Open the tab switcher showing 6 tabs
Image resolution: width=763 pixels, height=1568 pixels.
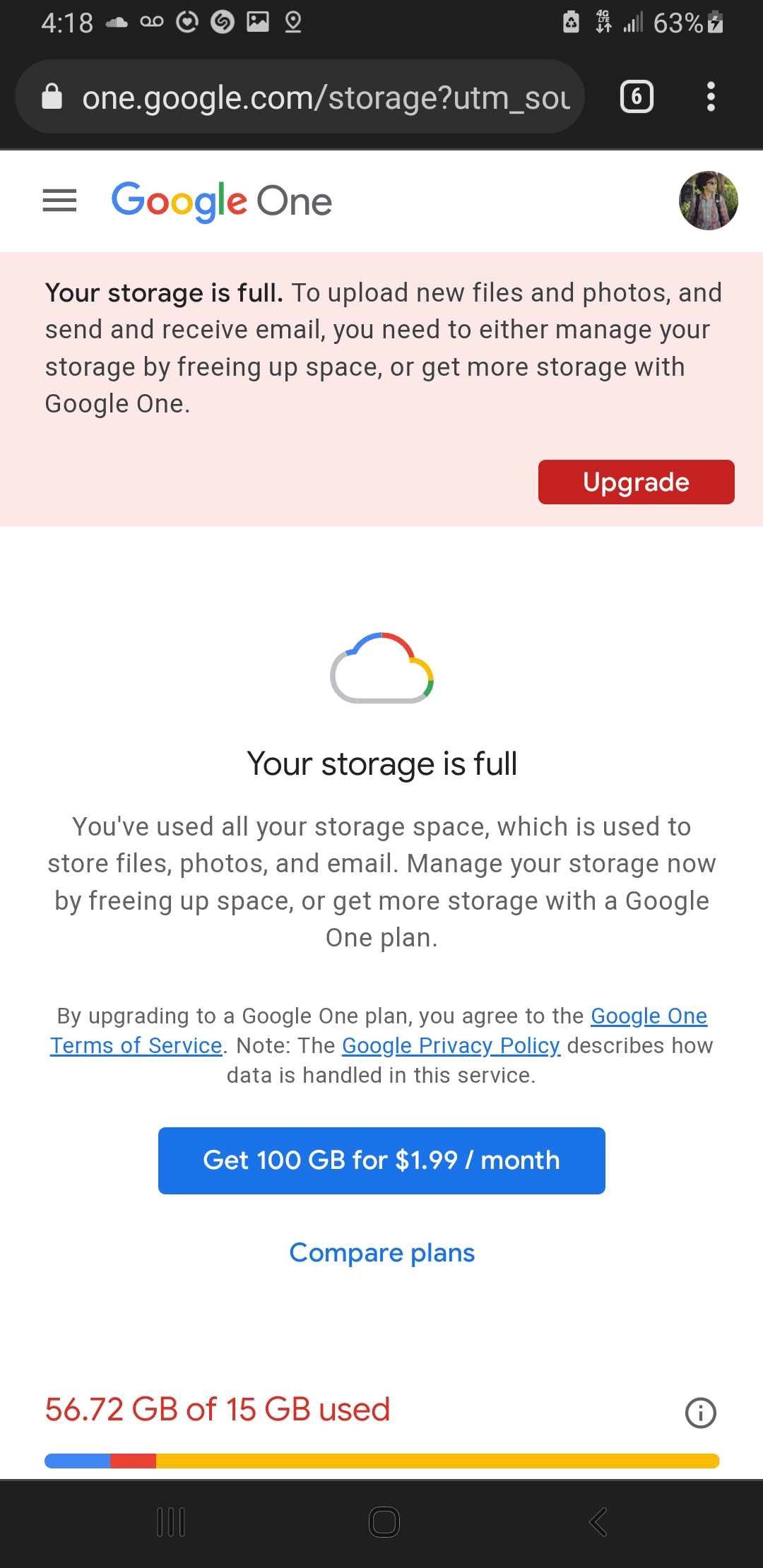pyautogui.click(x=635, y=97)
